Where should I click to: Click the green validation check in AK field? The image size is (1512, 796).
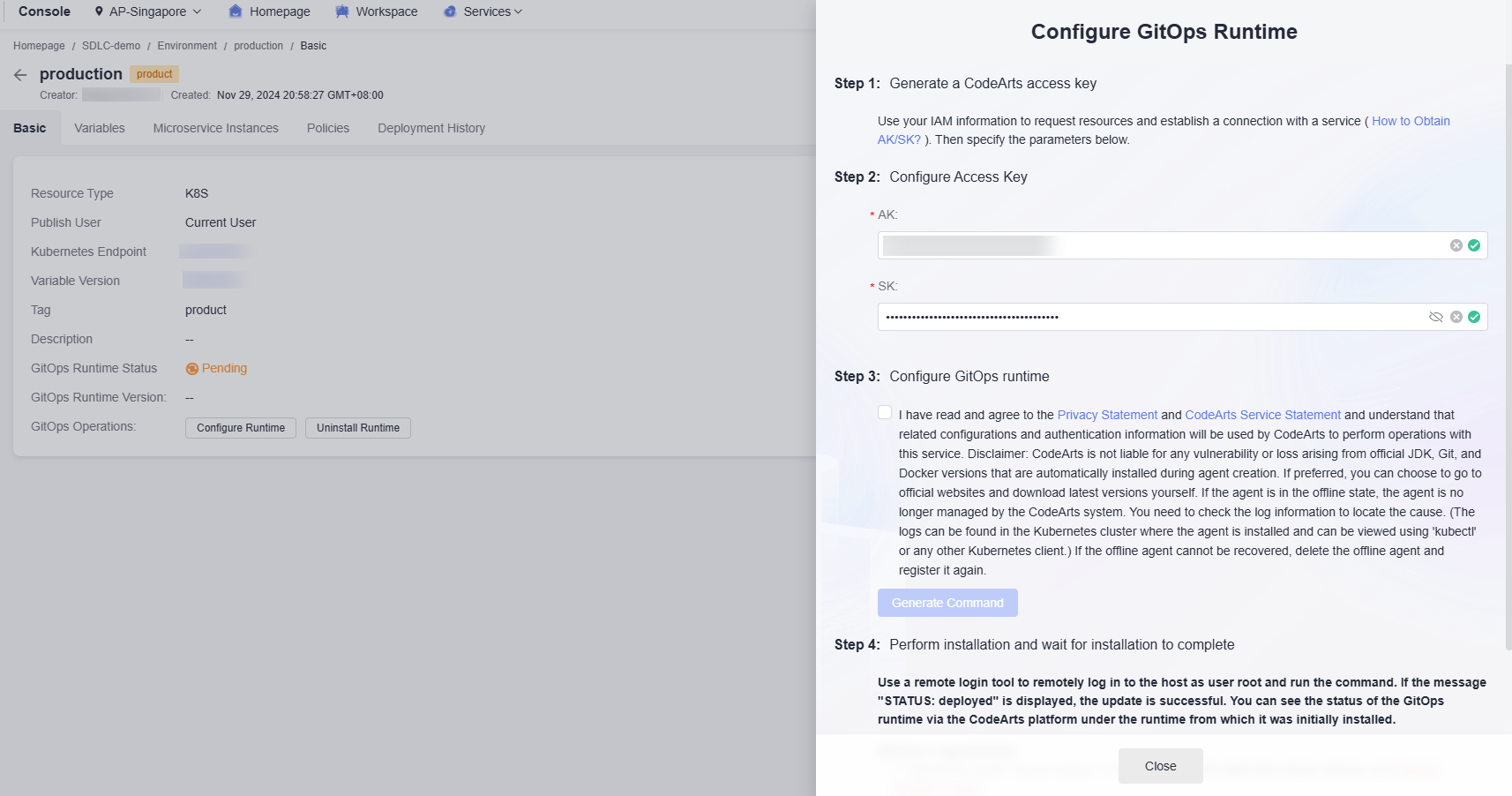tap(1474, 245)
